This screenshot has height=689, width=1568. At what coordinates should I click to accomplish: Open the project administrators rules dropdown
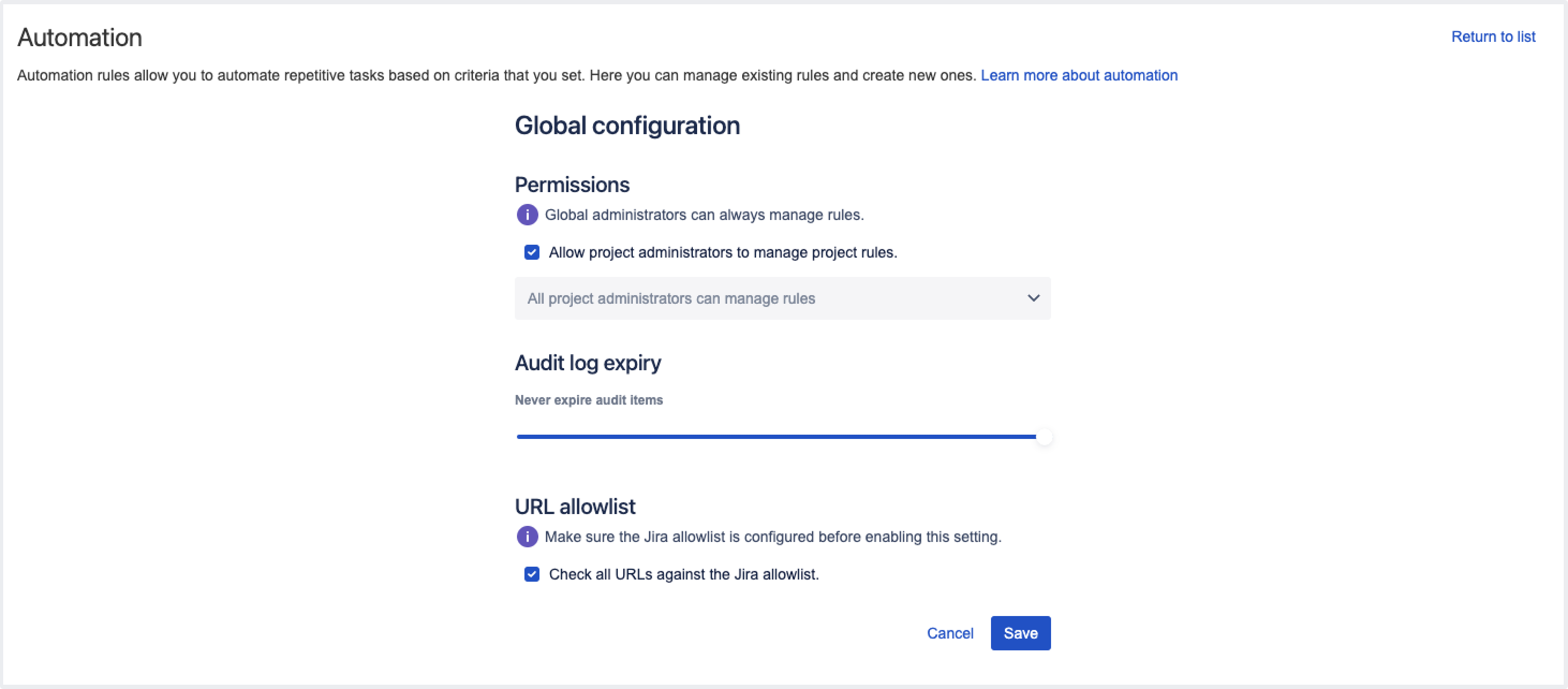782,298
